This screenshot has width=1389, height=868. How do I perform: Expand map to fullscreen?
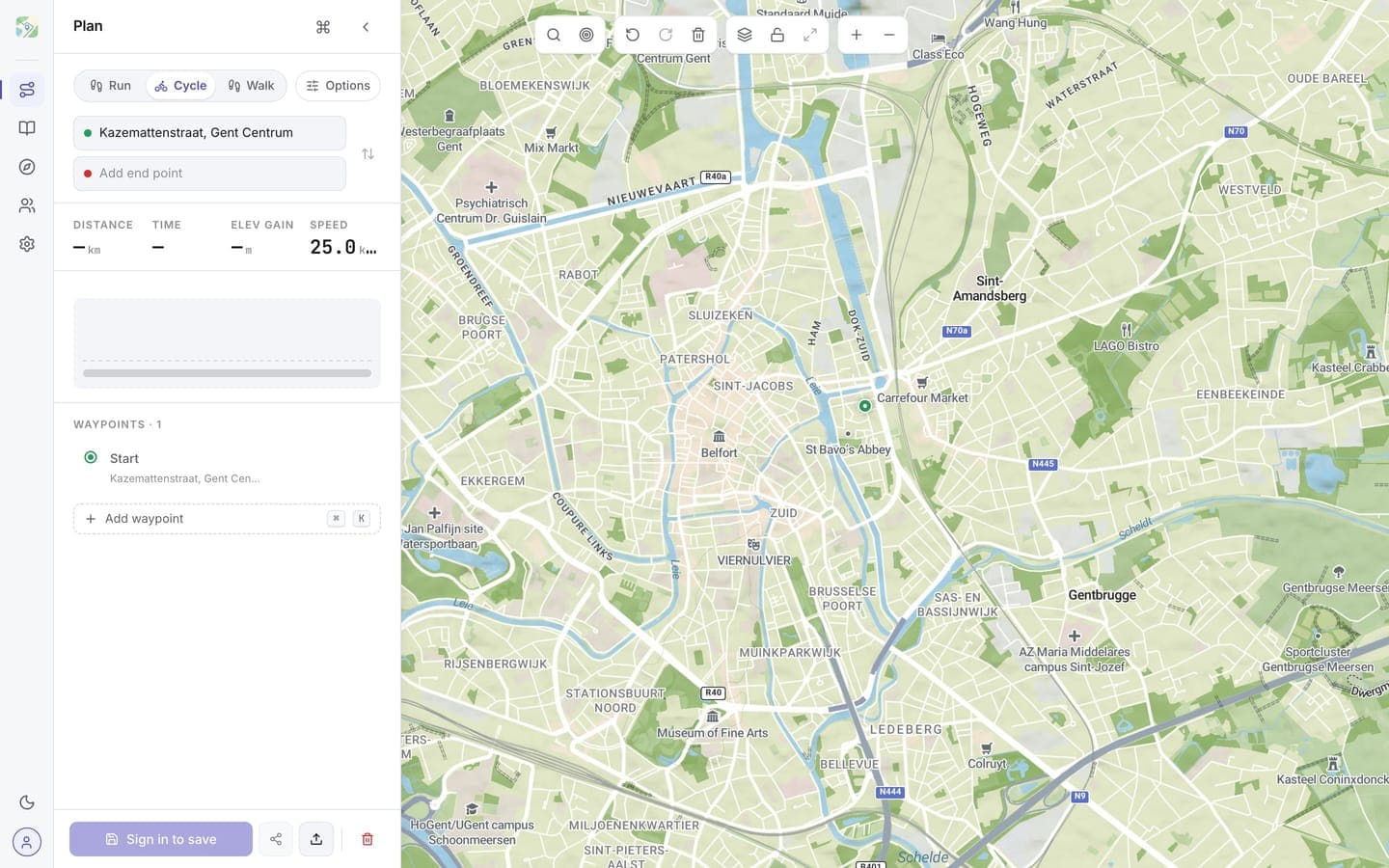(810, 35)
